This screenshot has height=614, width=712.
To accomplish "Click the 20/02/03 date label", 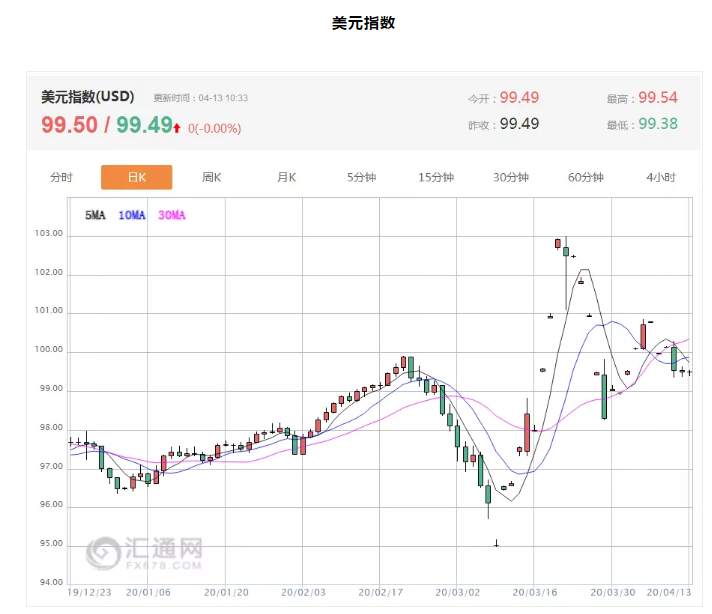I will [x=303, y=593].
